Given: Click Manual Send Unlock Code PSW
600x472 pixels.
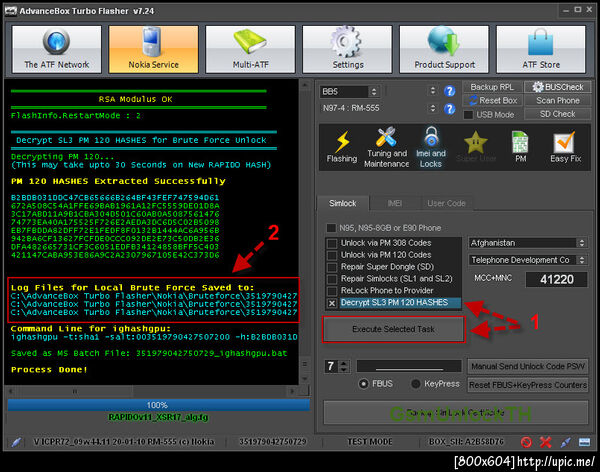Looking at the screenshot, I should (528, 366).
